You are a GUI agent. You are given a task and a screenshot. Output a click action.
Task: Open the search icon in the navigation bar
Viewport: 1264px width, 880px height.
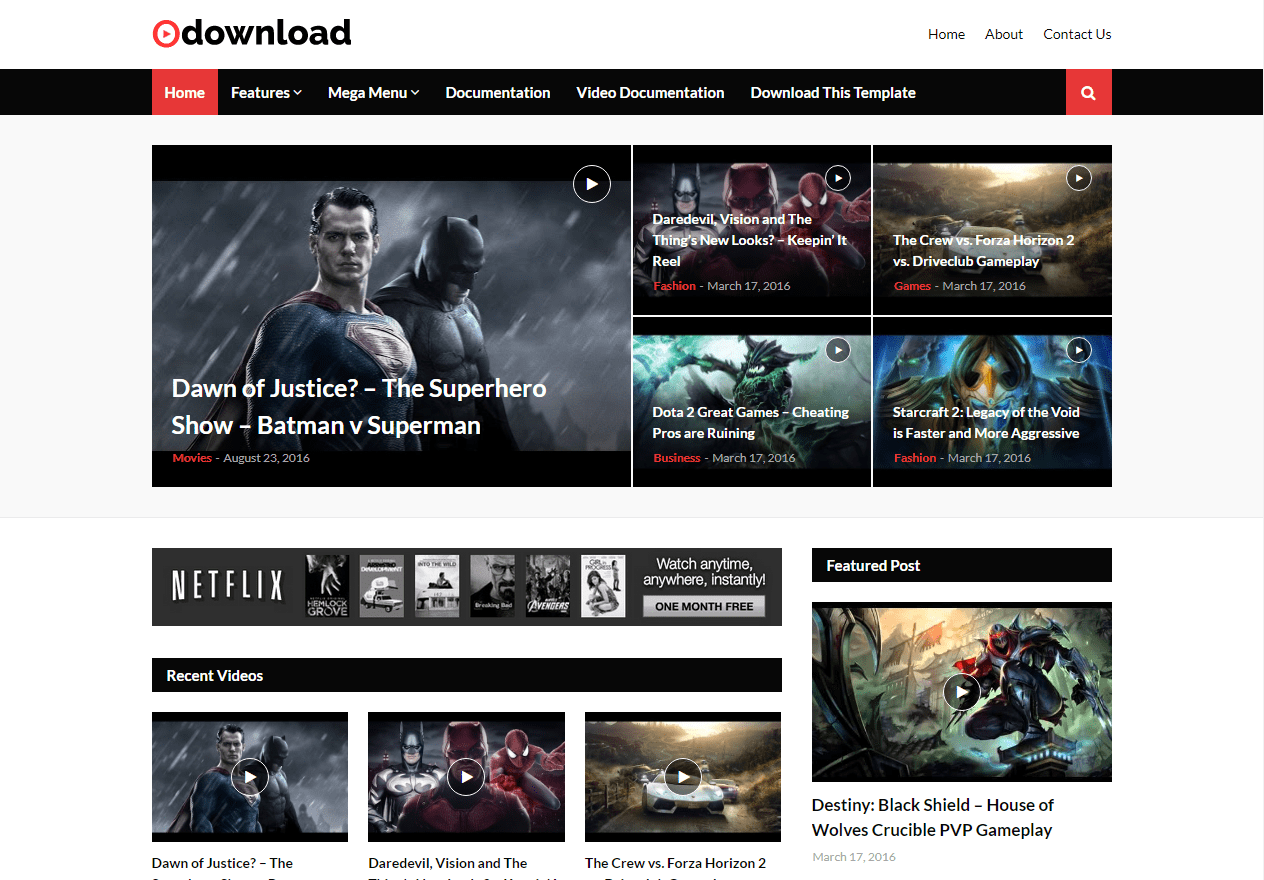tap(1089, 93)
